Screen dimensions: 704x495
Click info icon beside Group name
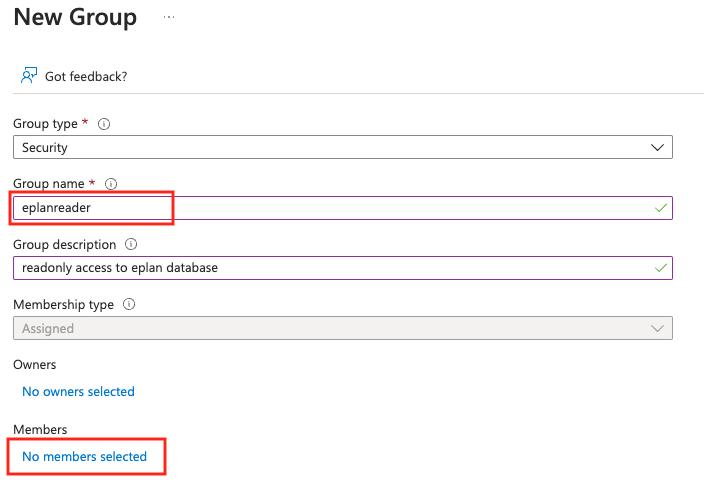(111, 184)
